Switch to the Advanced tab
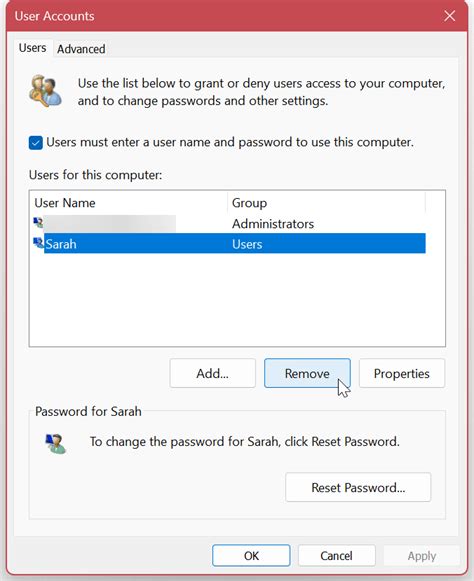 (x=81, y=49)
